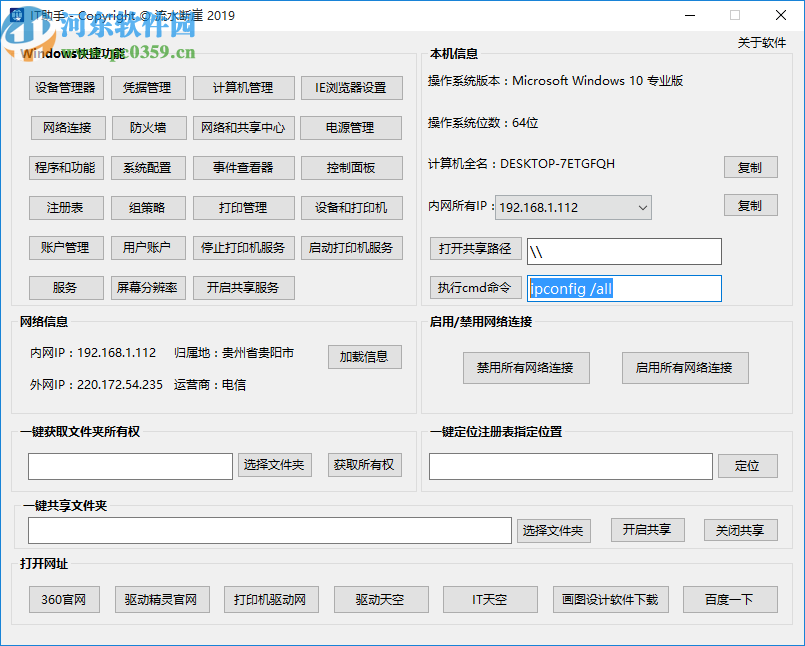This screenshot has width=805, height=646.
Task: Open the 设备管理器 (Device Manager)
Action: point(66,88)
